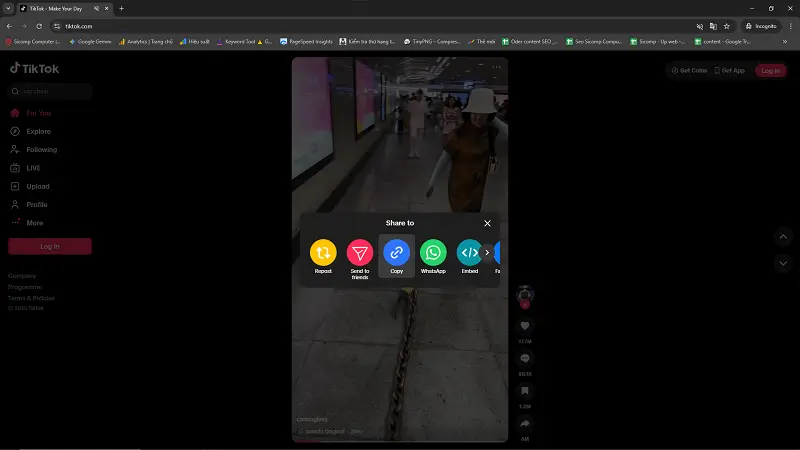800x450 pixels.
Task: Reload the TikTok page
Action: pyautogui.click(x=39, y=26)
